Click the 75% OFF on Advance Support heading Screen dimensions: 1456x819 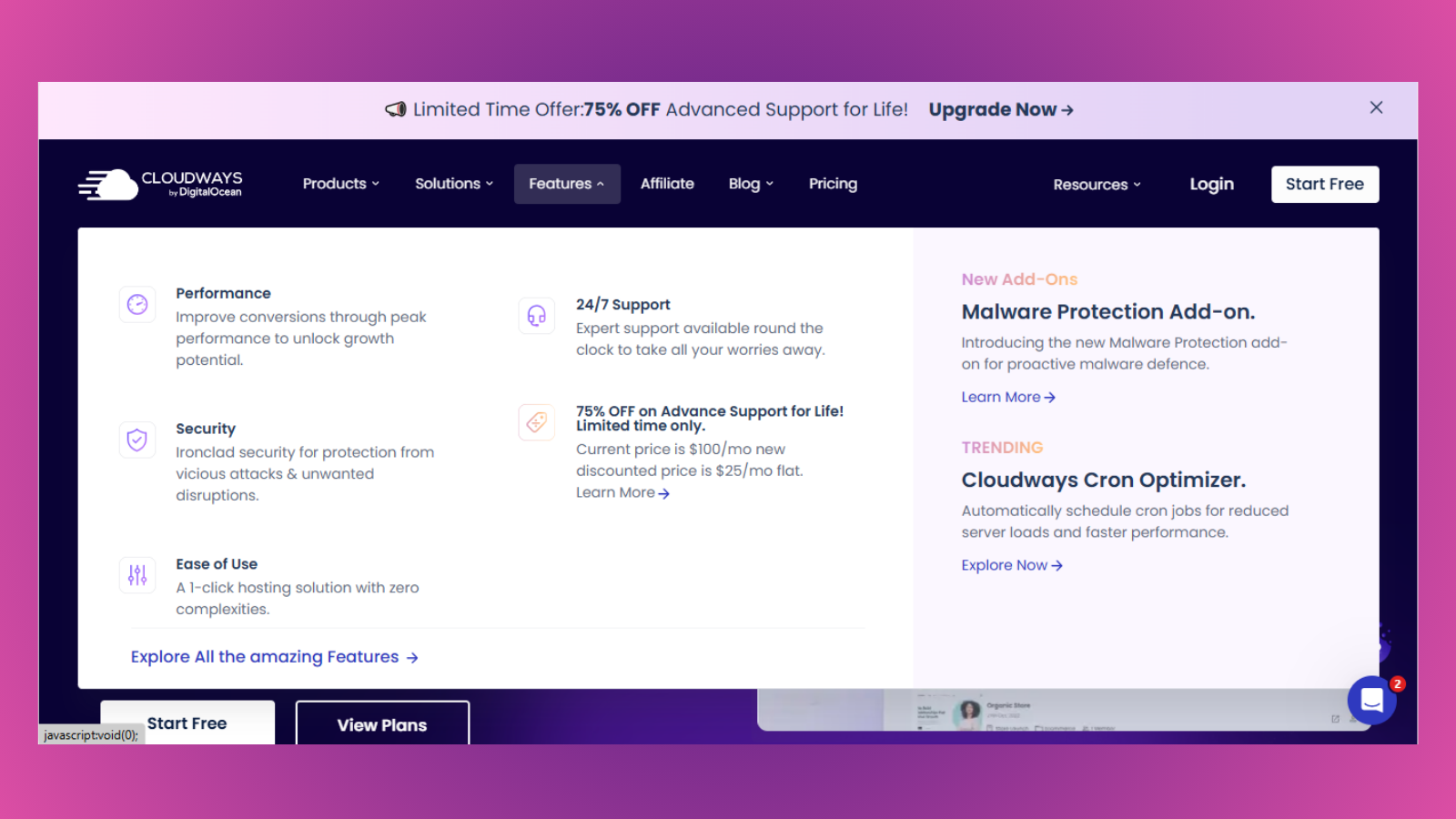pyautogui.click(x=710, y=418)
